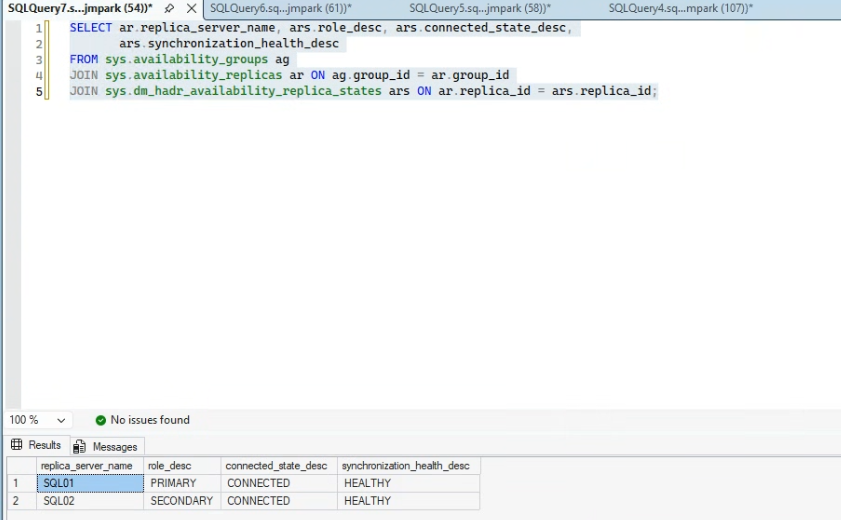
Task: Click the Results grid icon
Action: point(17,445)
